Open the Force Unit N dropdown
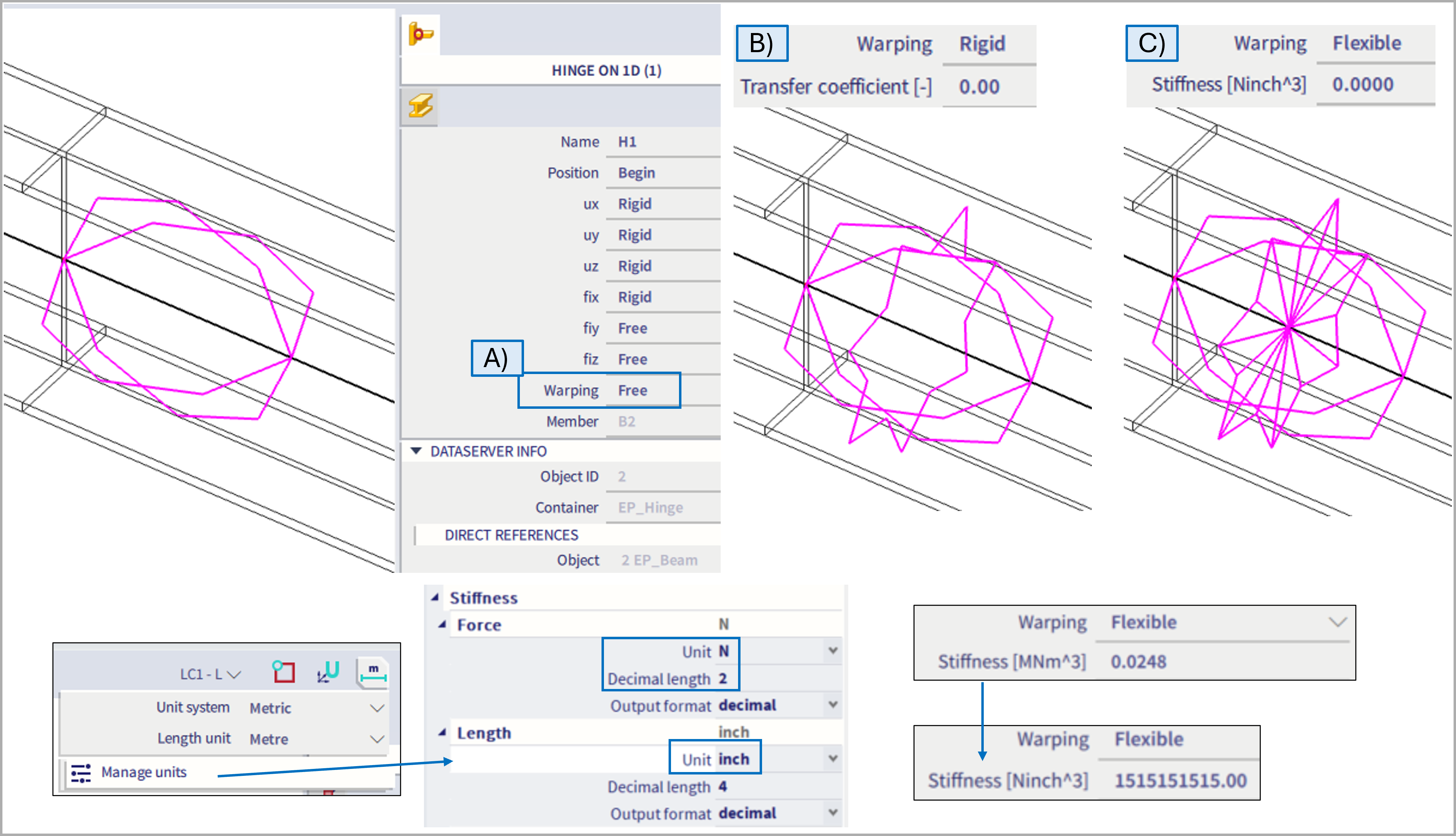 (x=833, y=651)
